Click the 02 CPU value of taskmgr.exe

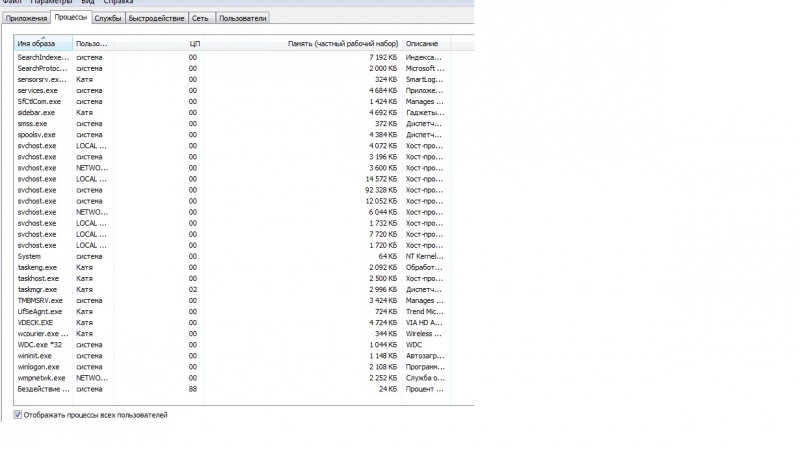click(x=193, y=289)
